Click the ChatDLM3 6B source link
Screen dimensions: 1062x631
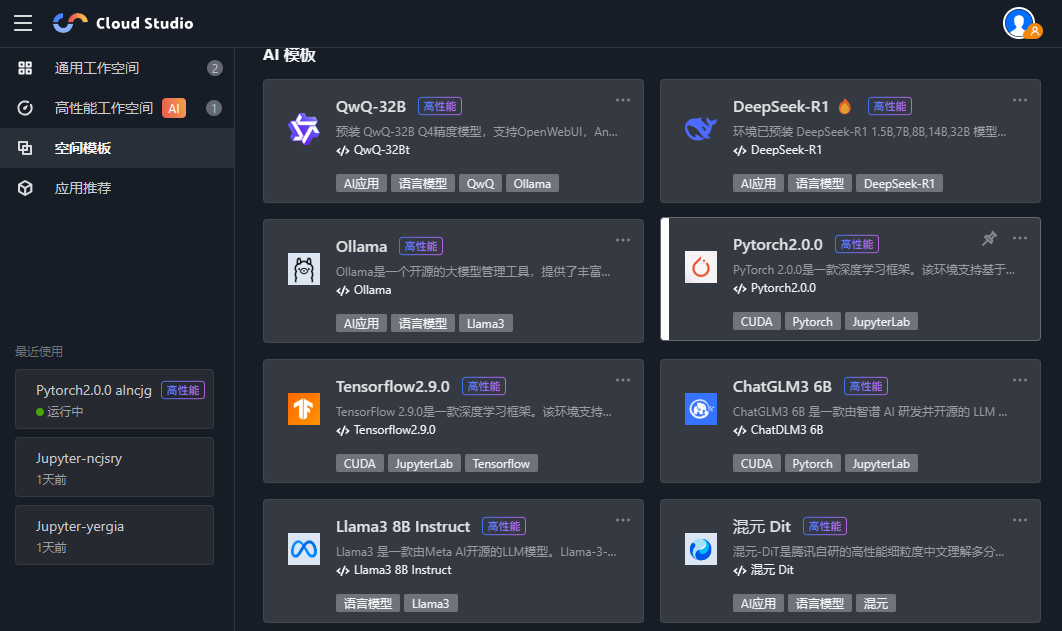(x=786, y=430)
